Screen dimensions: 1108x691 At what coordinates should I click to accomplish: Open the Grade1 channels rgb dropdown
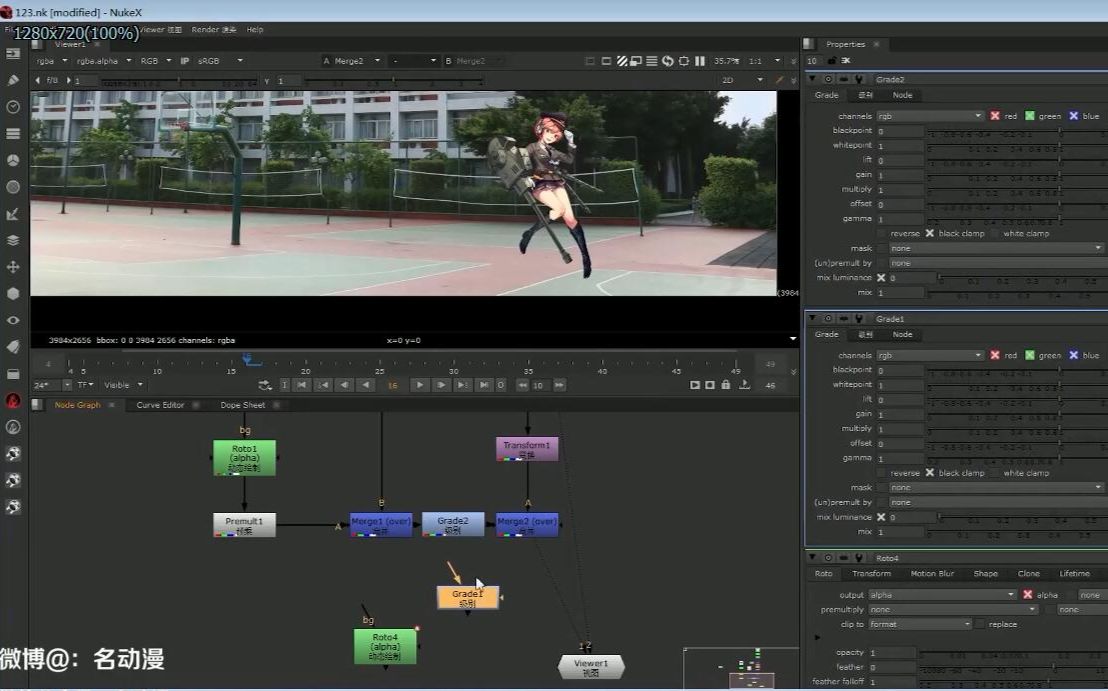pos(929,355)
